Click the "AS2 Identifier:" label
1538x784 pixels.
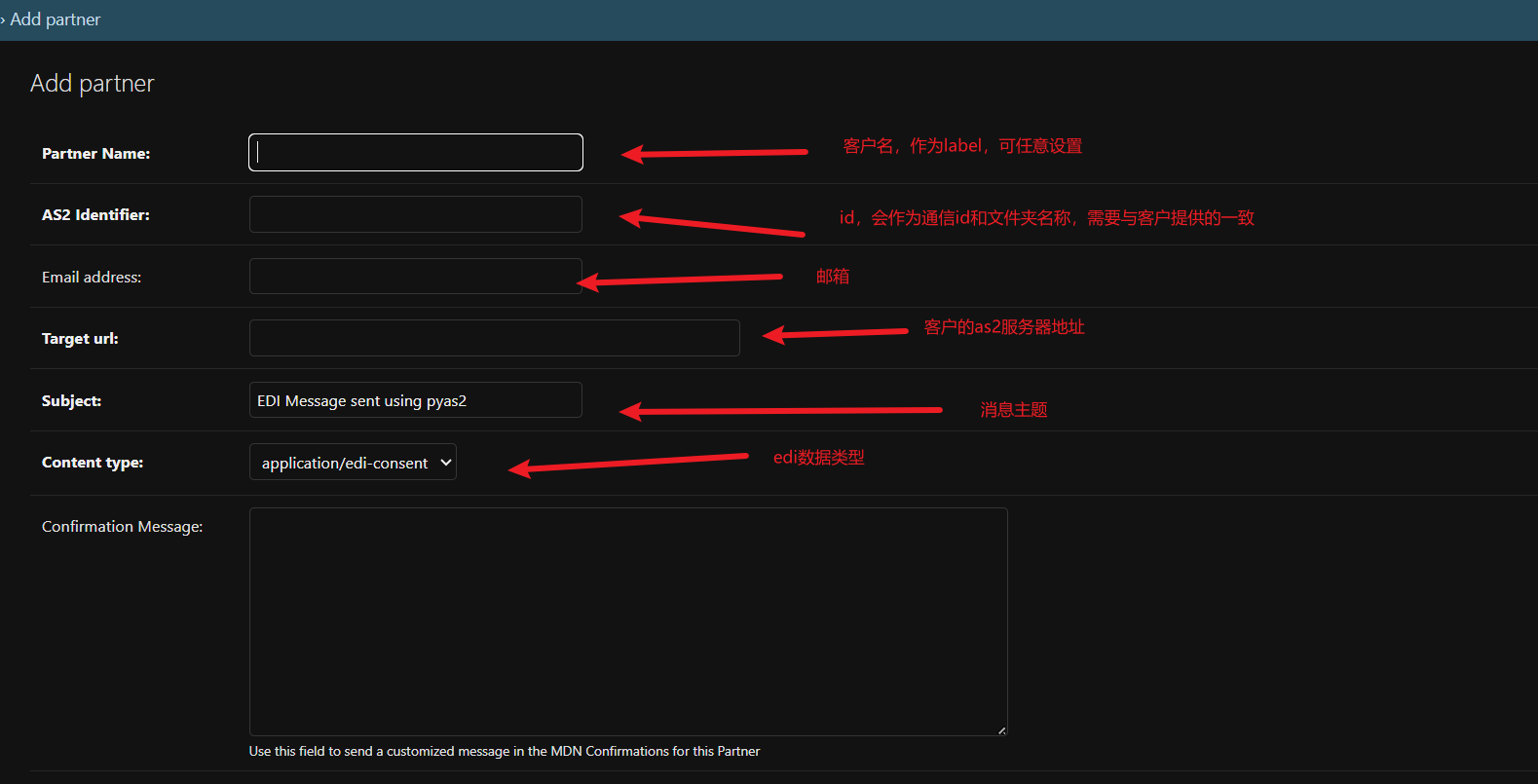tap(95, 215)
